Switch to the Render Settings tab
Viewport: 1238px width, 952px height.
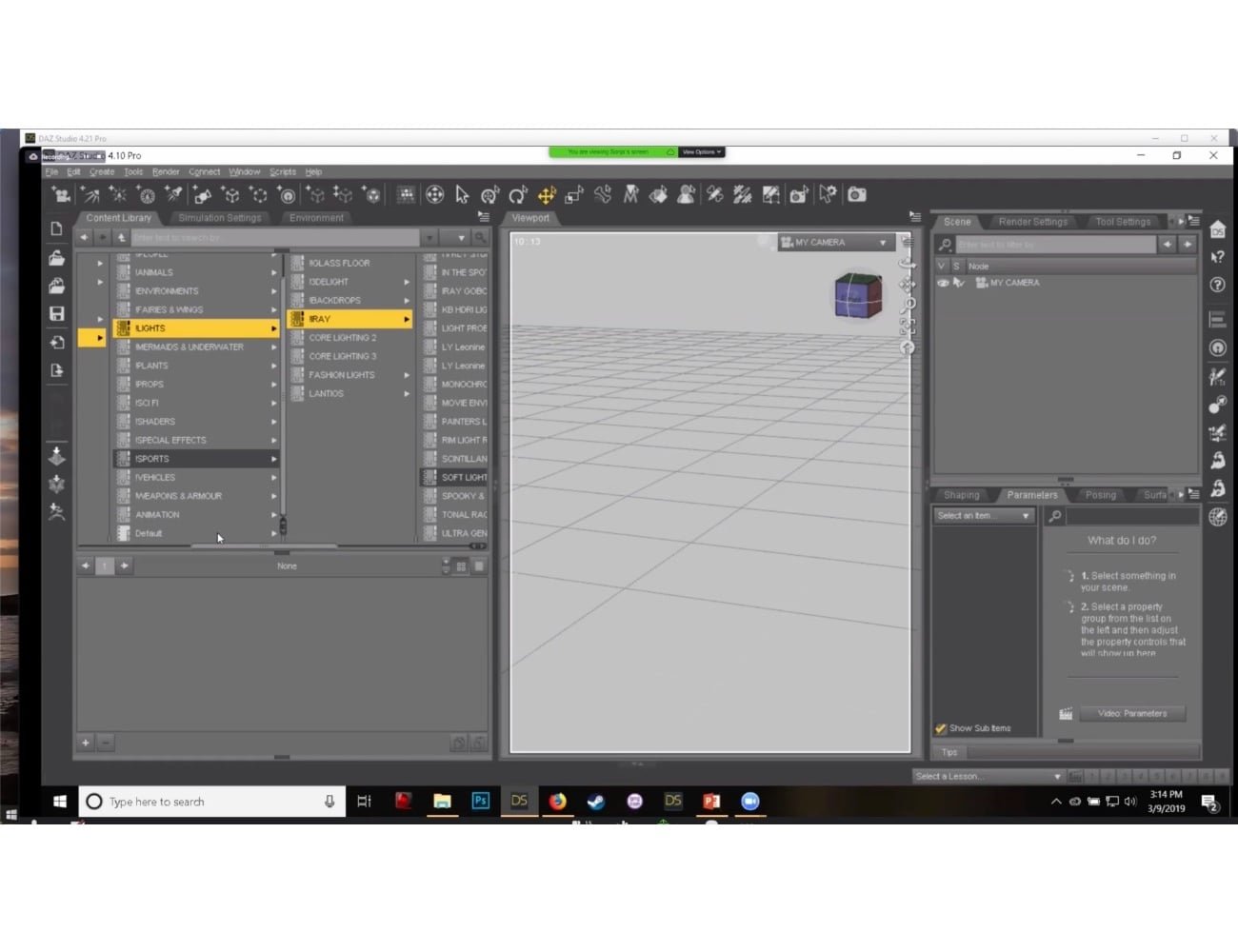tap(1032, 222)
